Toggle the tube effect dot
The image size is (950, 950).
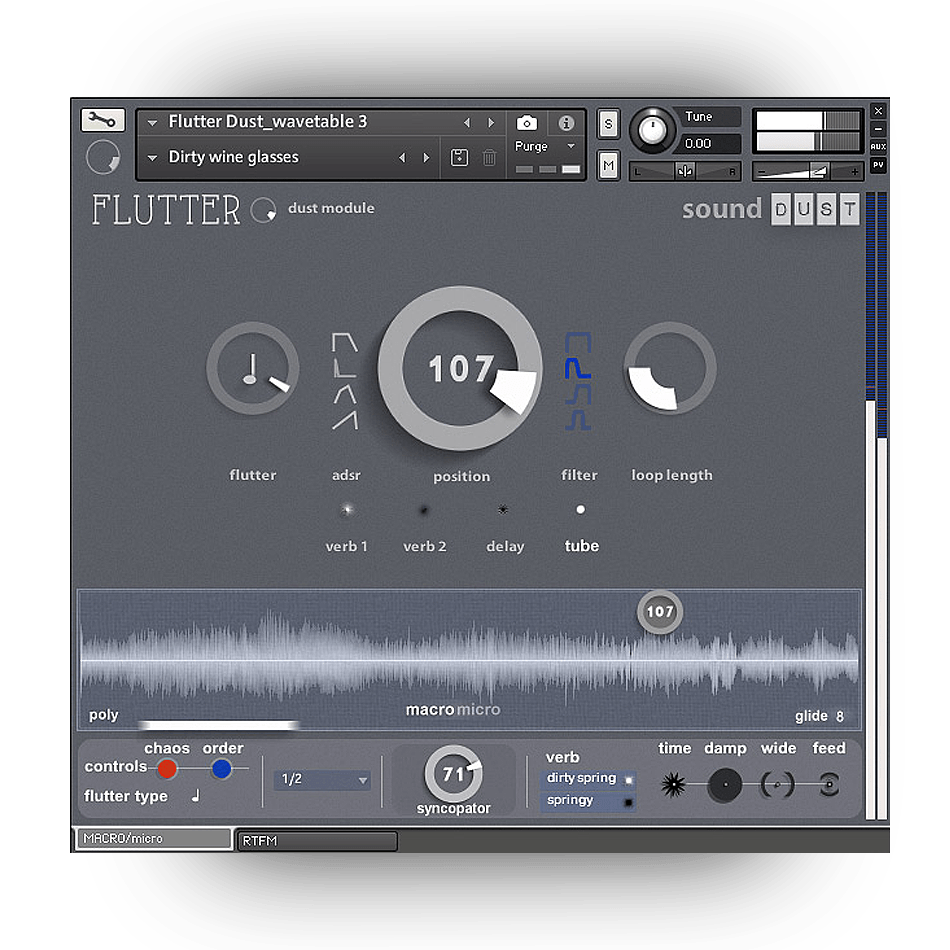(580, 510)
